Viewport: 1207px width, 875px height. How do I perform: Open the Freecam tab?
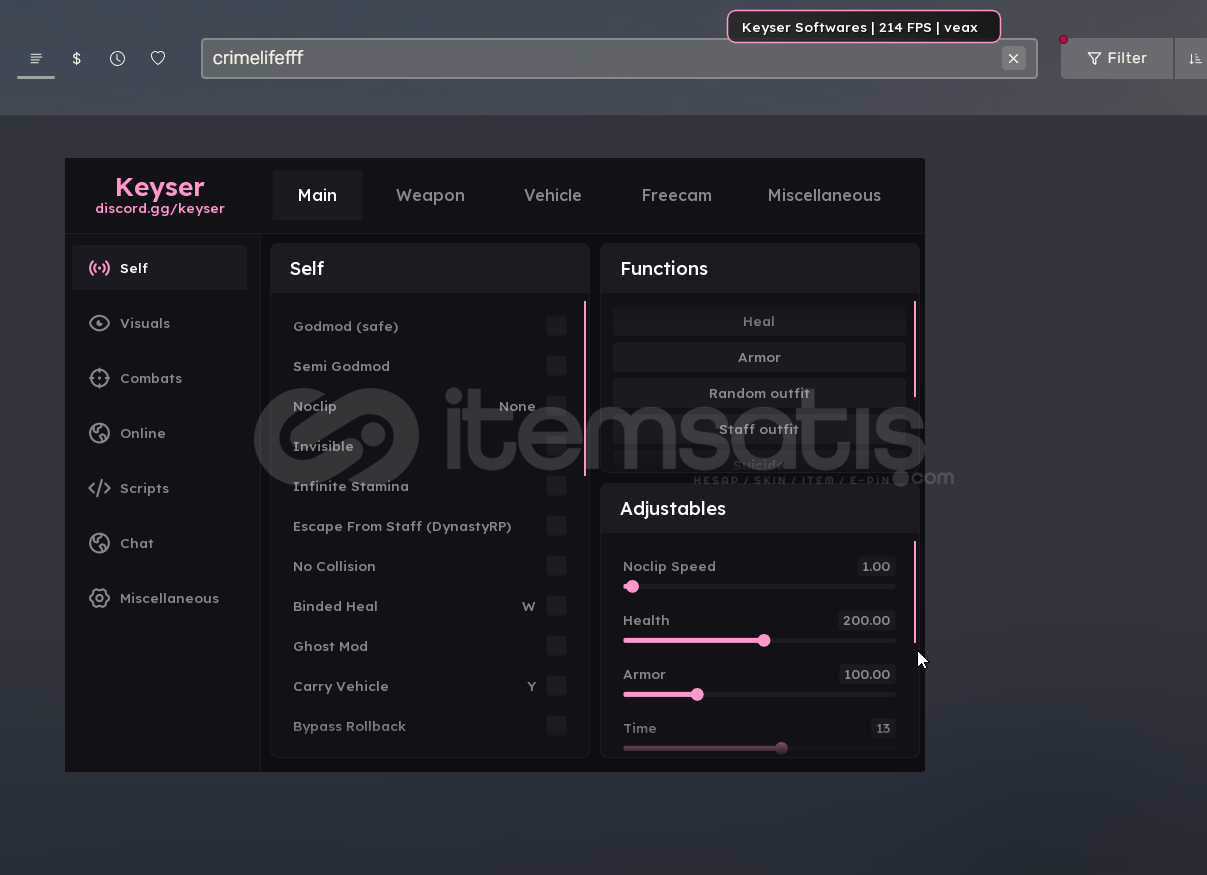point(677,195)
